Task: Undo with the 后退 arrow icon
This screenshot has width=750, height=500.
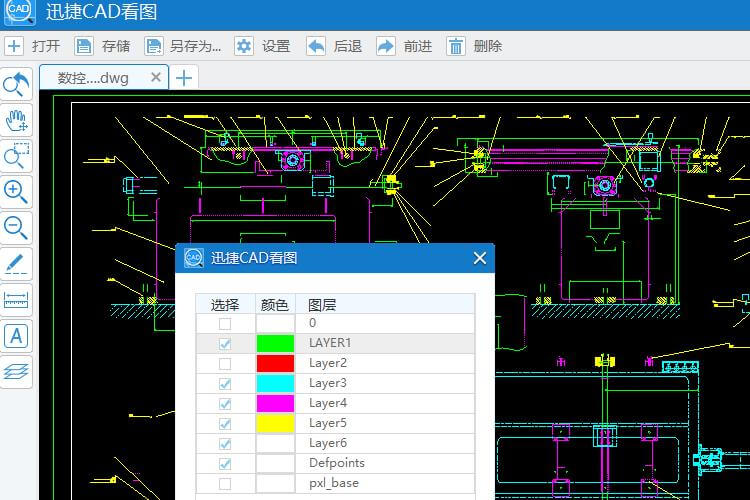Action: pyautogui.click(x=316, y=46)
